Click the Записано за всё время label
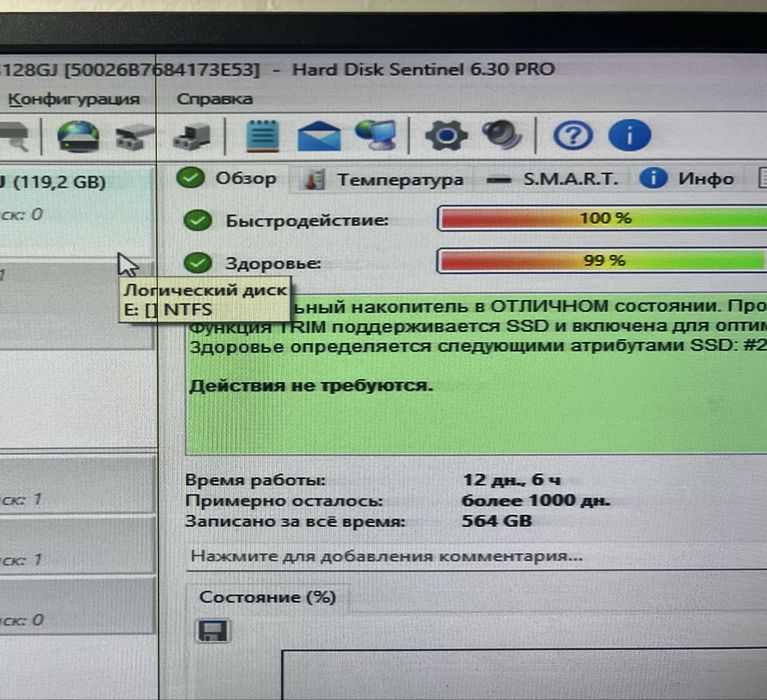The width and height of the screenshot is (767, 700). [295, 521]
